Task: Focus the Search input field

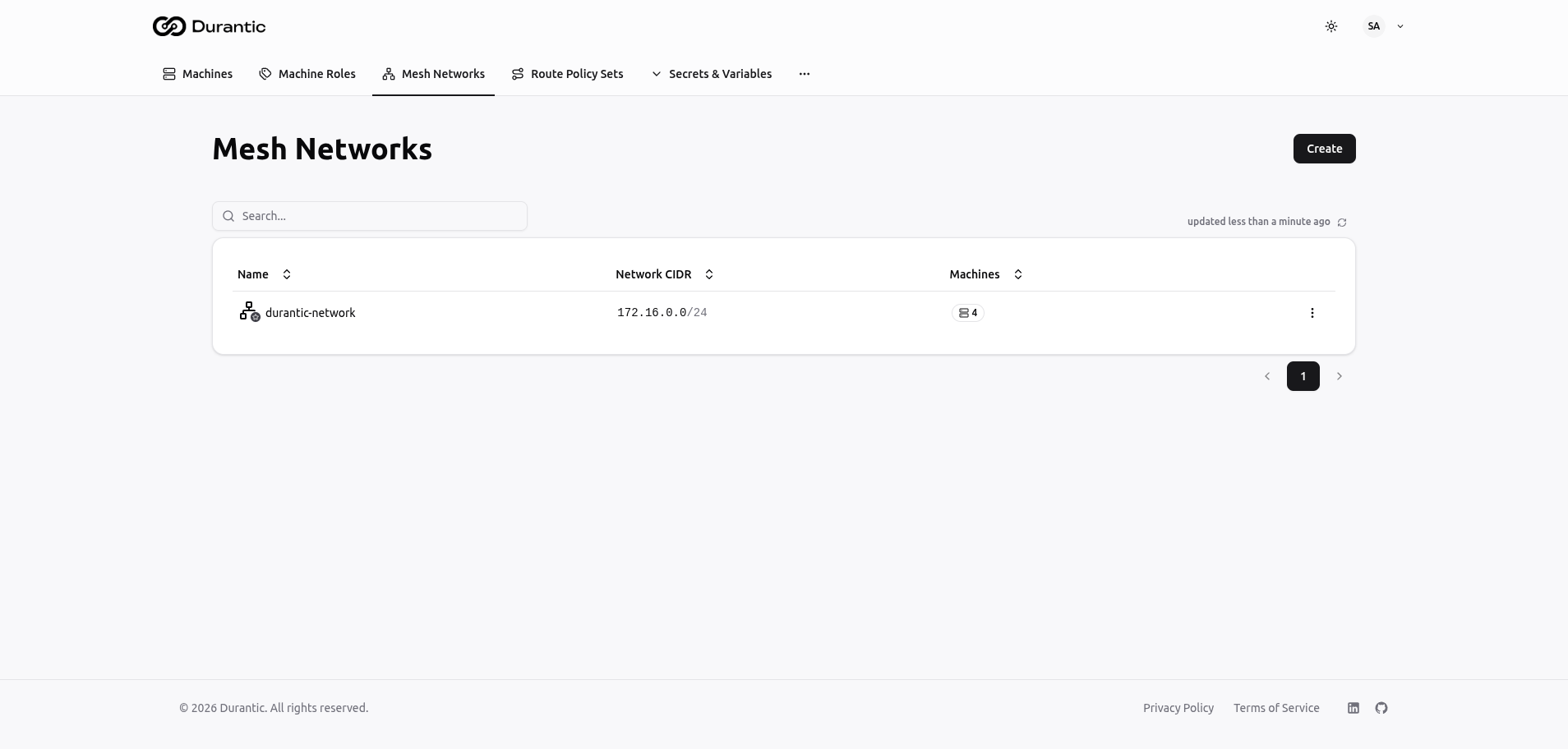Action: click(370, 216)
